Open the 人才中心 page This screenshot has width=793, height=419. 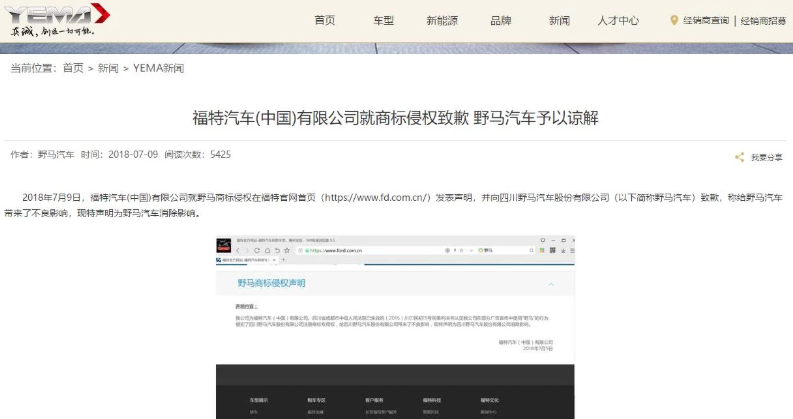pos(618,21)
